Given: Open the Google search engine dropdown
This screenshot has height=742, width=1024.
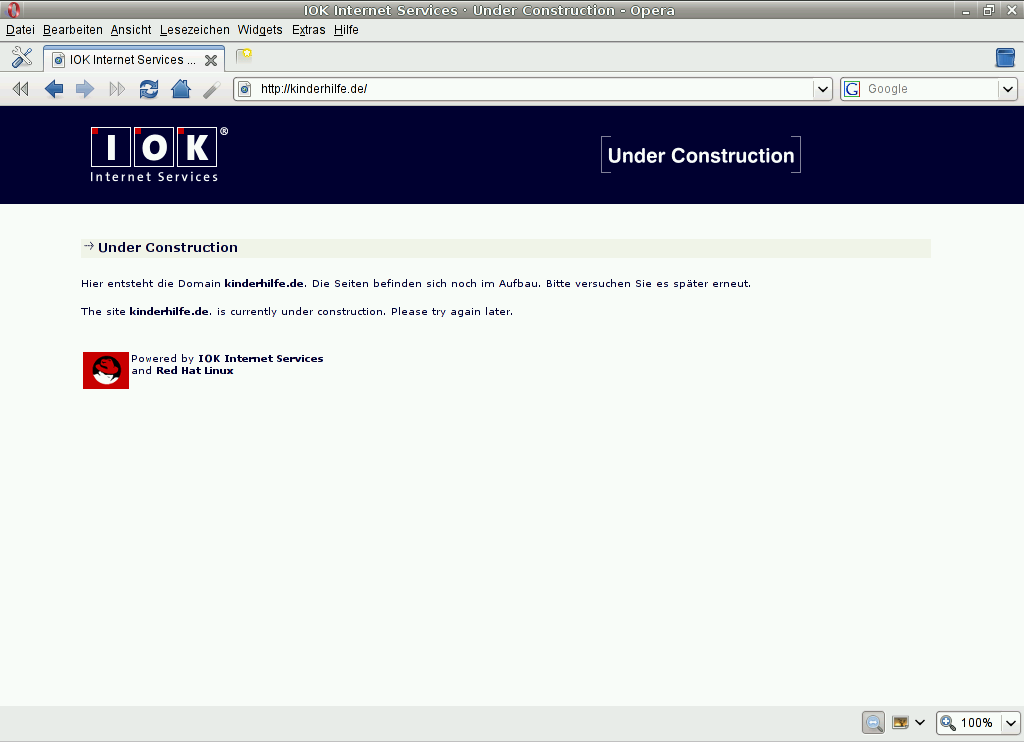Looking at the screenshot, I should pyautogui.click(x=1007, y=89).
